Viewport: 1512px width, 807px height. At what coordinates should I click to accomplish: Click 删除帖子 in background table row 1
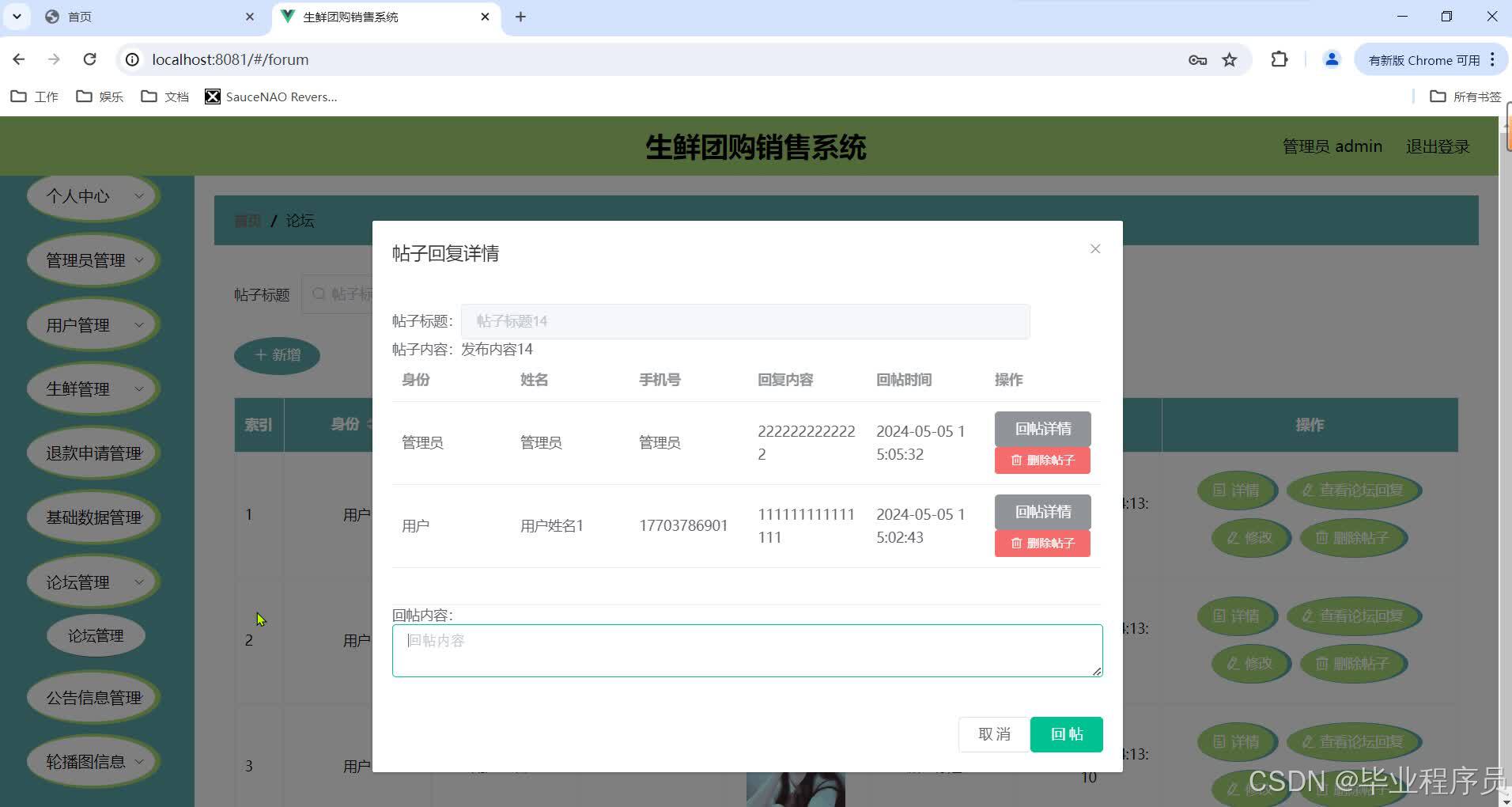coord(1353,538)
